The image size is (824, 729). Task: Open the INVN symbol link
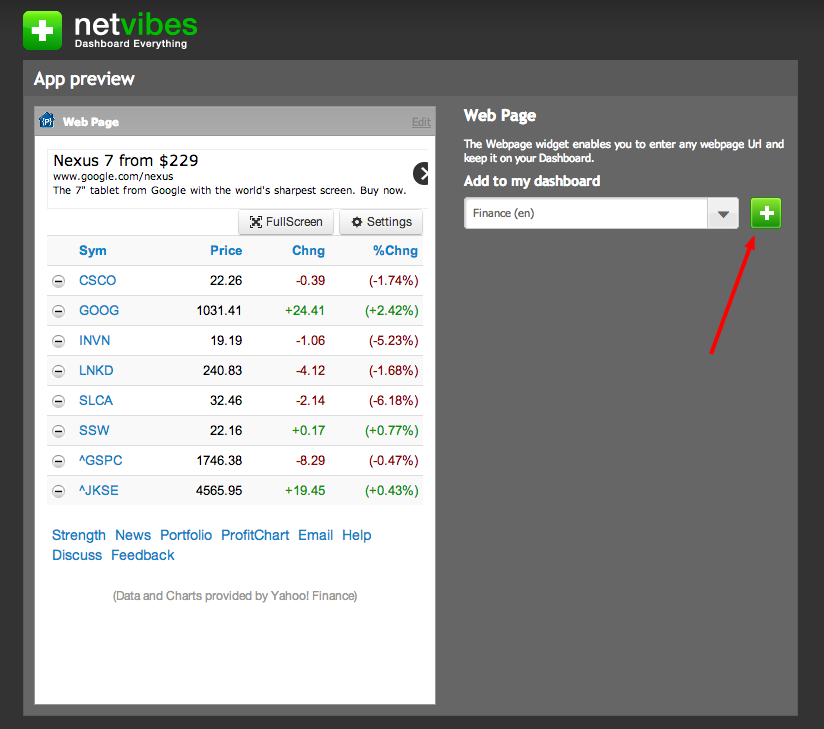click(95, 341)
